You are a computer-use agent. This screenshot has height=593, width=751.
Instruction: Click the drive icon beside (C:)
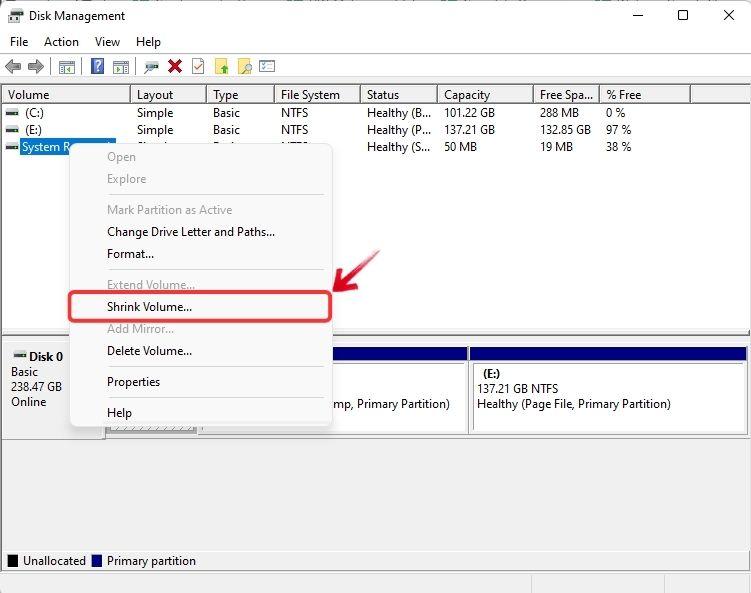12,113
